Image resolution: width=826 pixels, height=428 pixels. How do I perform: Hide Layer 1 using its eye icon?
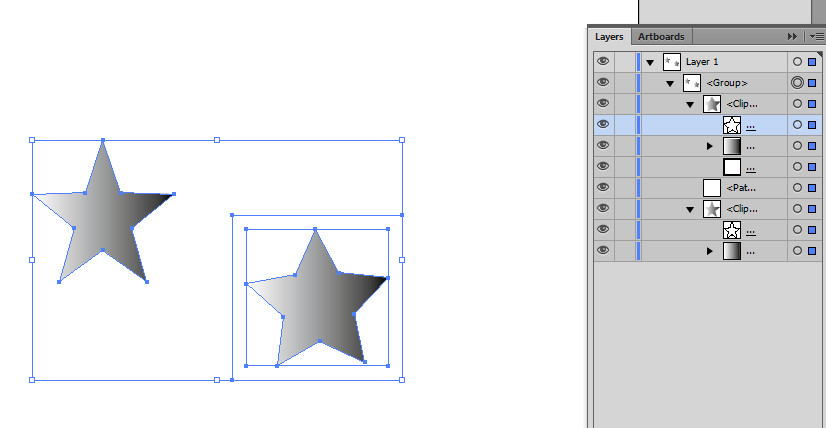[x=603, y=61]
